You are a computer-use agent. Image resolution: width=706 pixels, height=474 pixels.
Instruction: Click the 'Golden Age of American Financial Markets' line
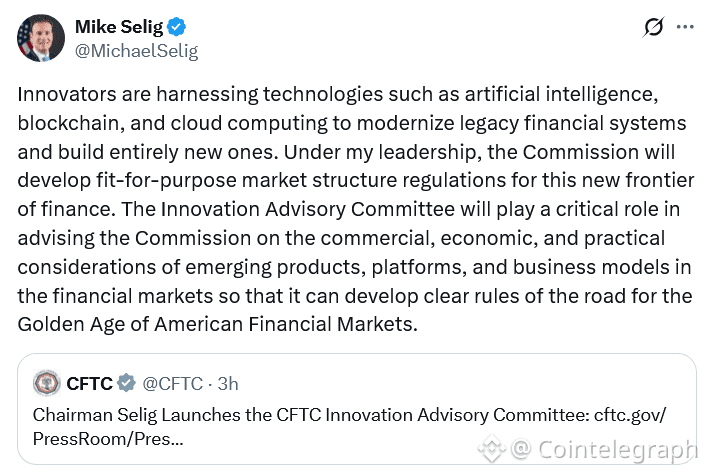point(218,325)
